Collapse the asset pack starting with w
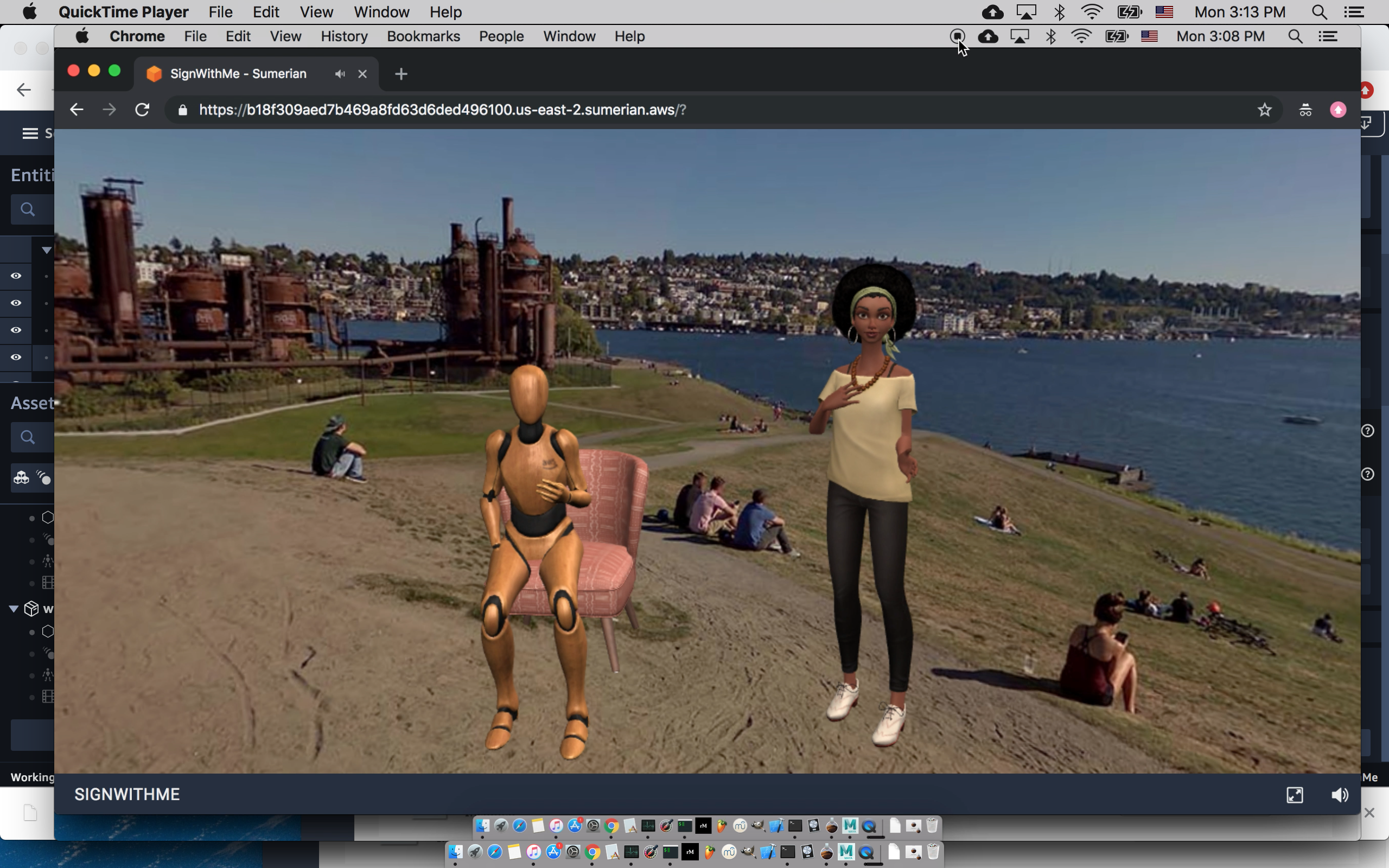This screenshot has width=1389, height=868. [x=14, y=609]
